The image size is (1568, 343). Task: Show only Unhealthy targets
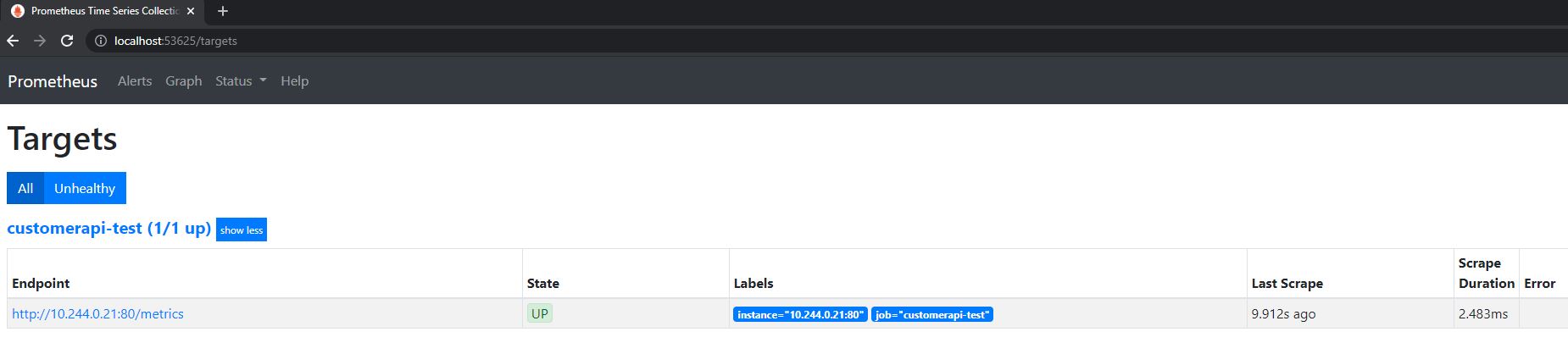pos(85,188)
